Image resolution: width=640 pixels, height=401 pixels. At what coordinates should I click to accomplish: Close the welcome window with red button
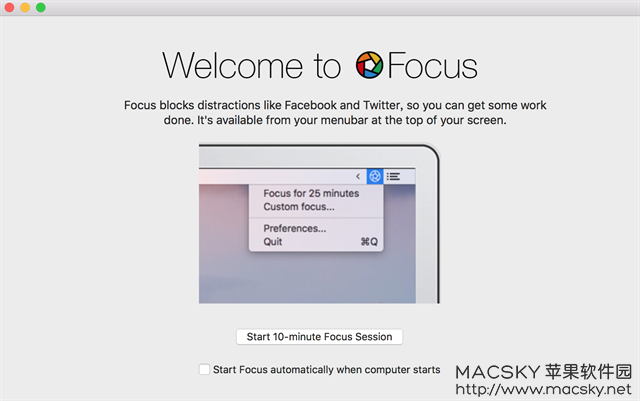tap(9, 7)
